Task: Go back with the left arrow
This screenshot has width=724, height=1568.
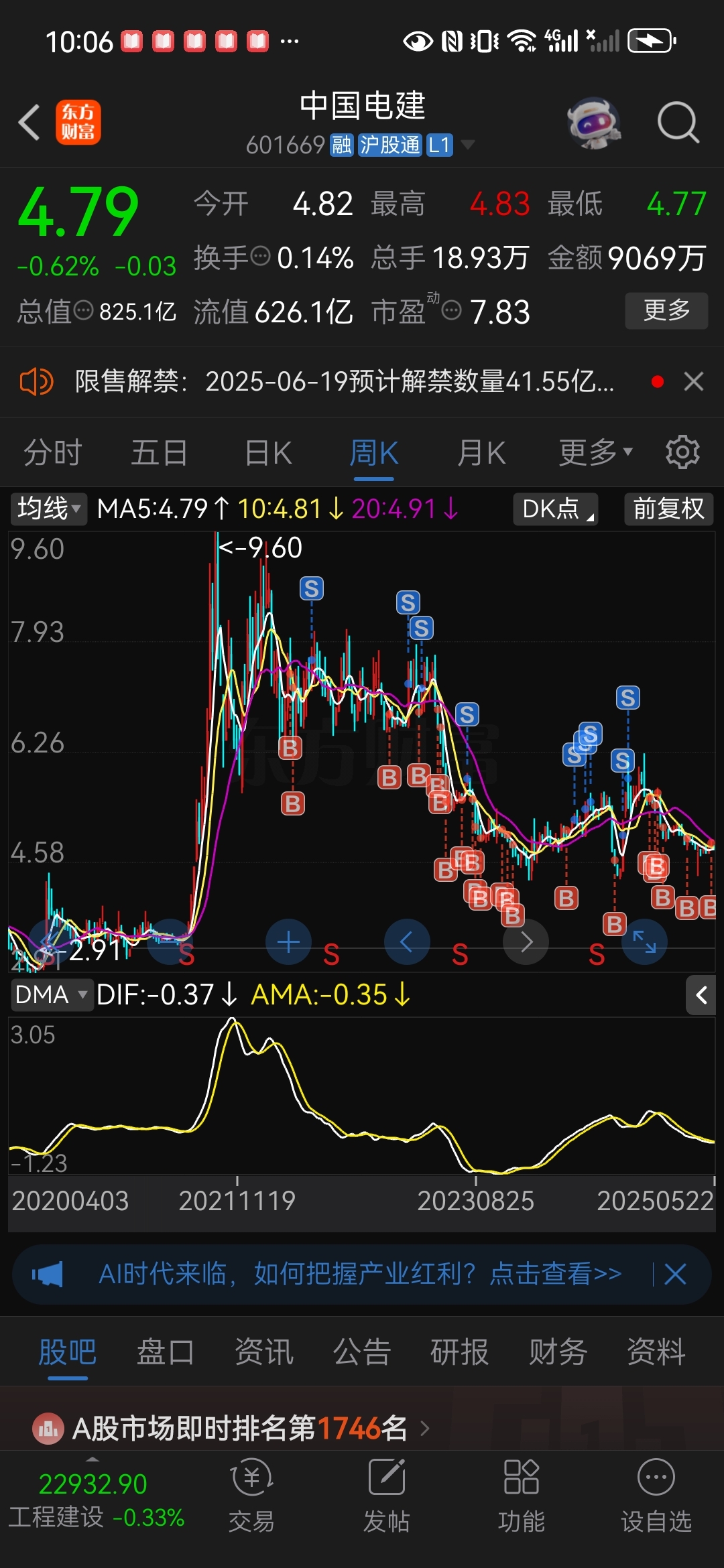Action: (x=29, y=122)
